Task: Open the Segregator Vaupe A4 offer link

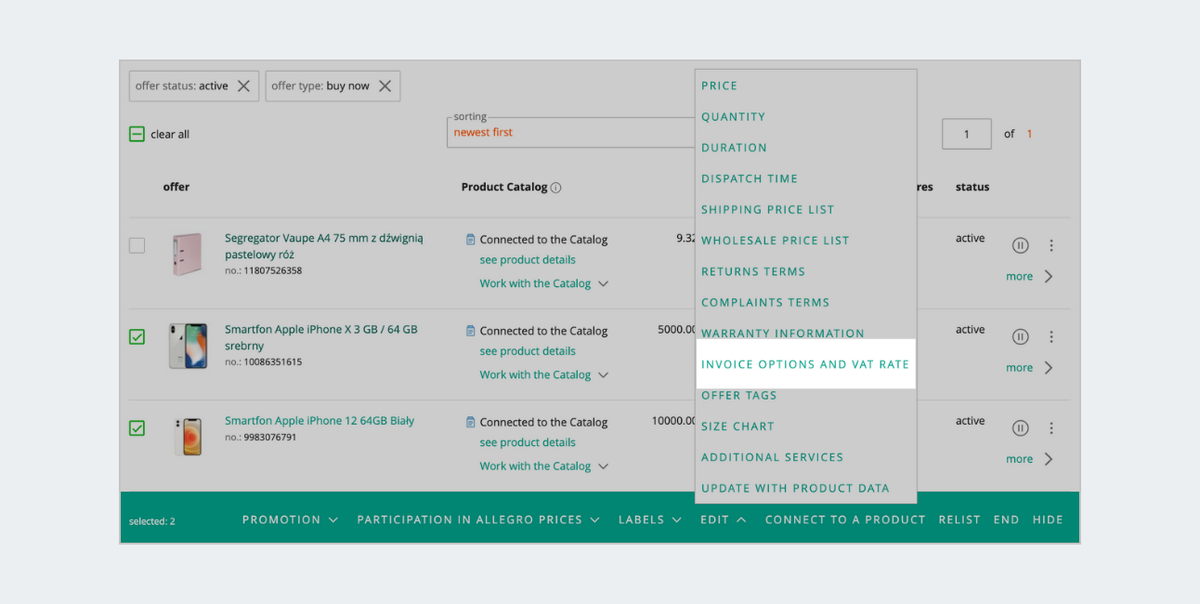Action: (324, 246)
